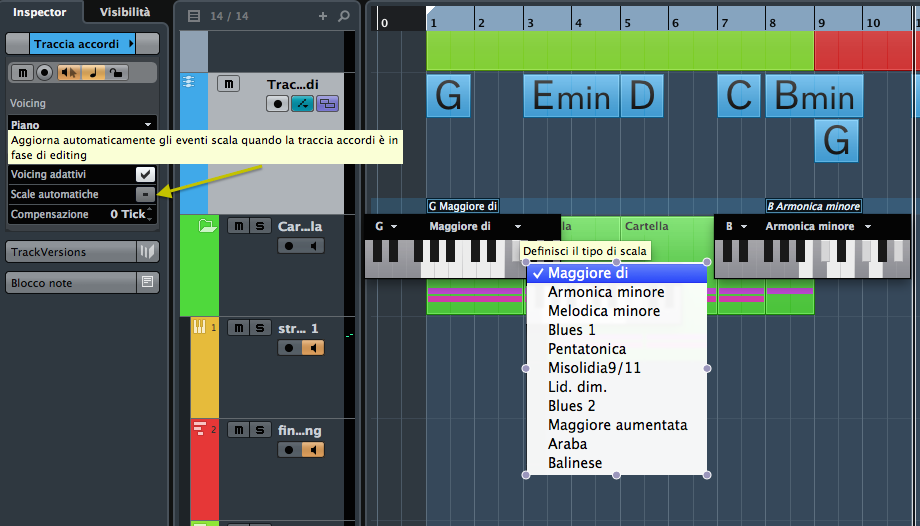Toggle monitor on fin...ng track

[x=313, y=450]
